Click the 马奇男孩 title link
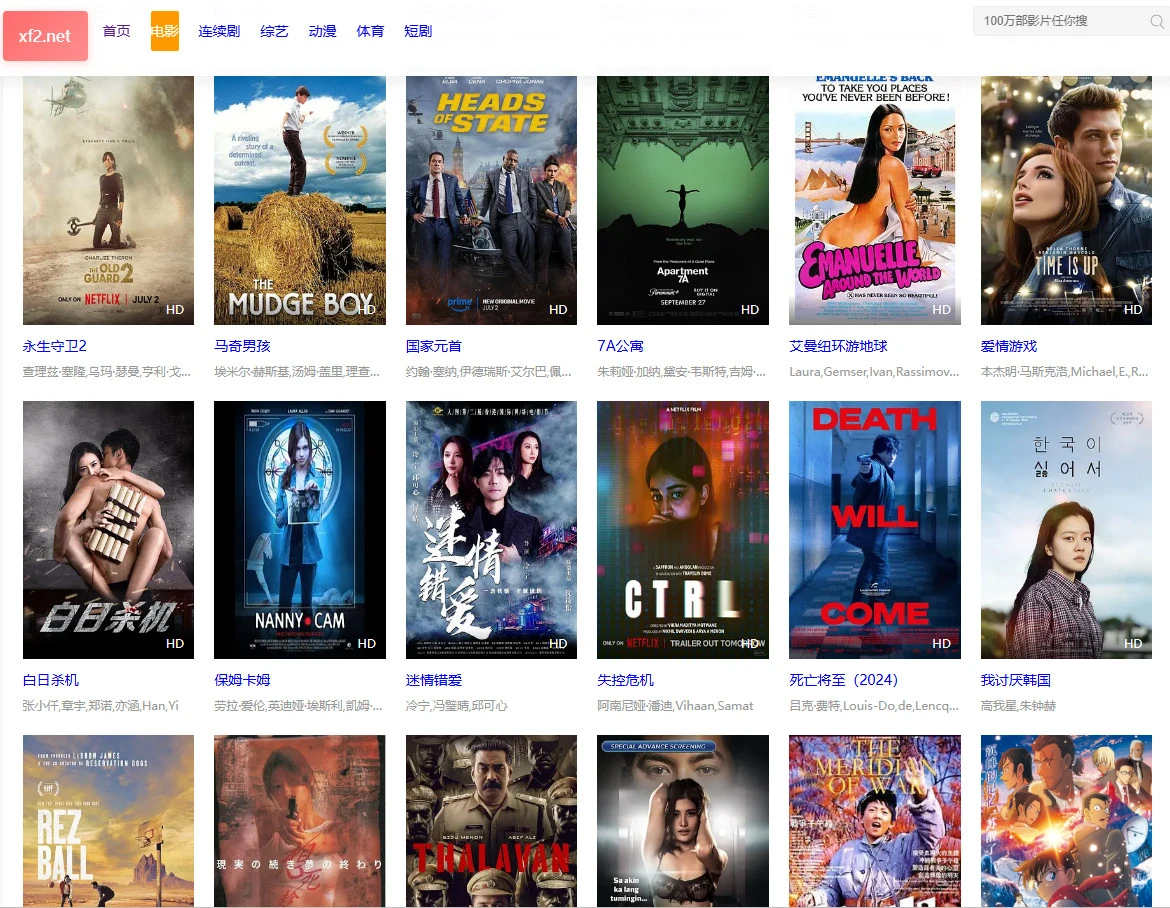The height and width of the screenshot is (908, 1170). pyautogui.click(x=243, y=346)
